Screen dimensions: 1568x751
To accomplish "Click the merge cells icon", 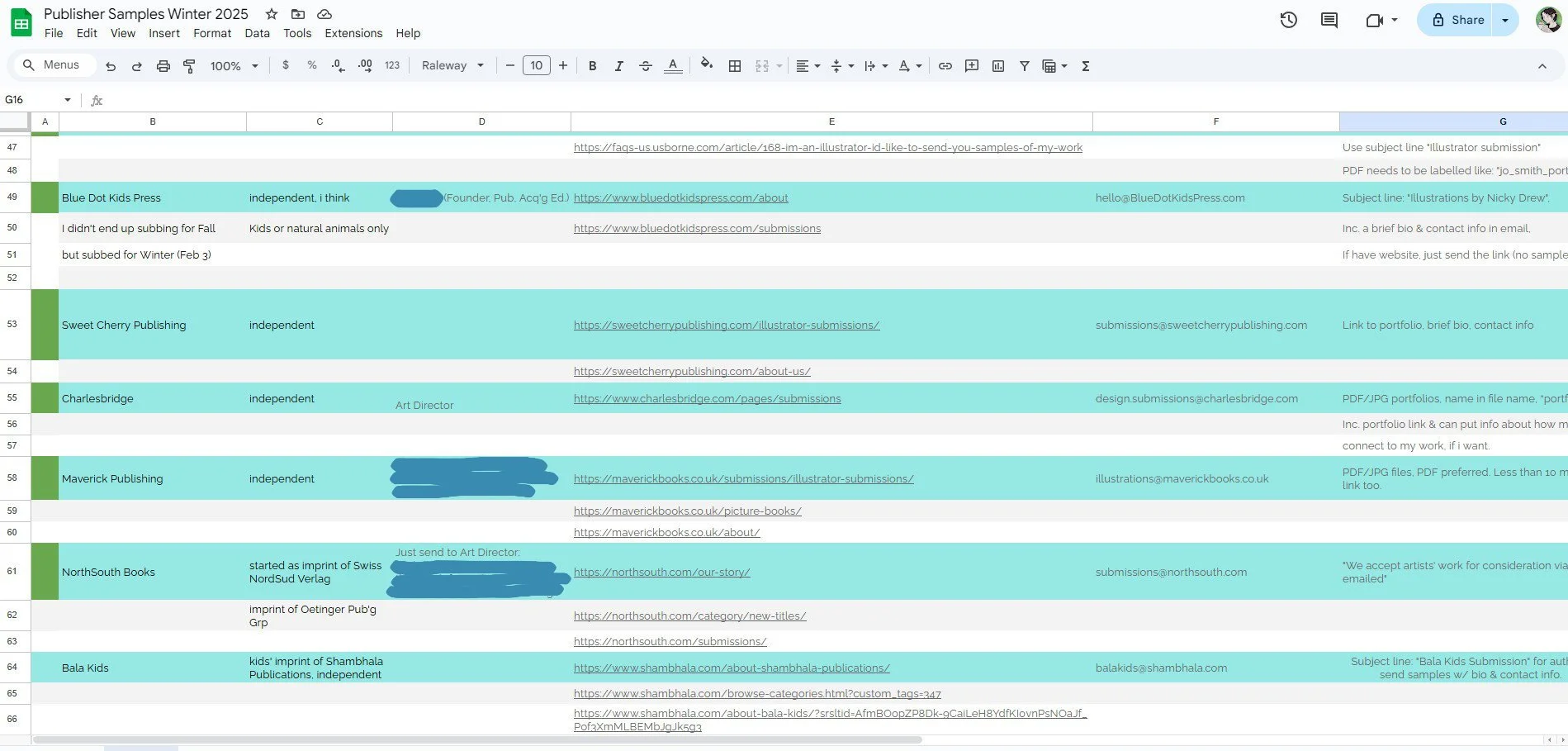I will (762, 66).
